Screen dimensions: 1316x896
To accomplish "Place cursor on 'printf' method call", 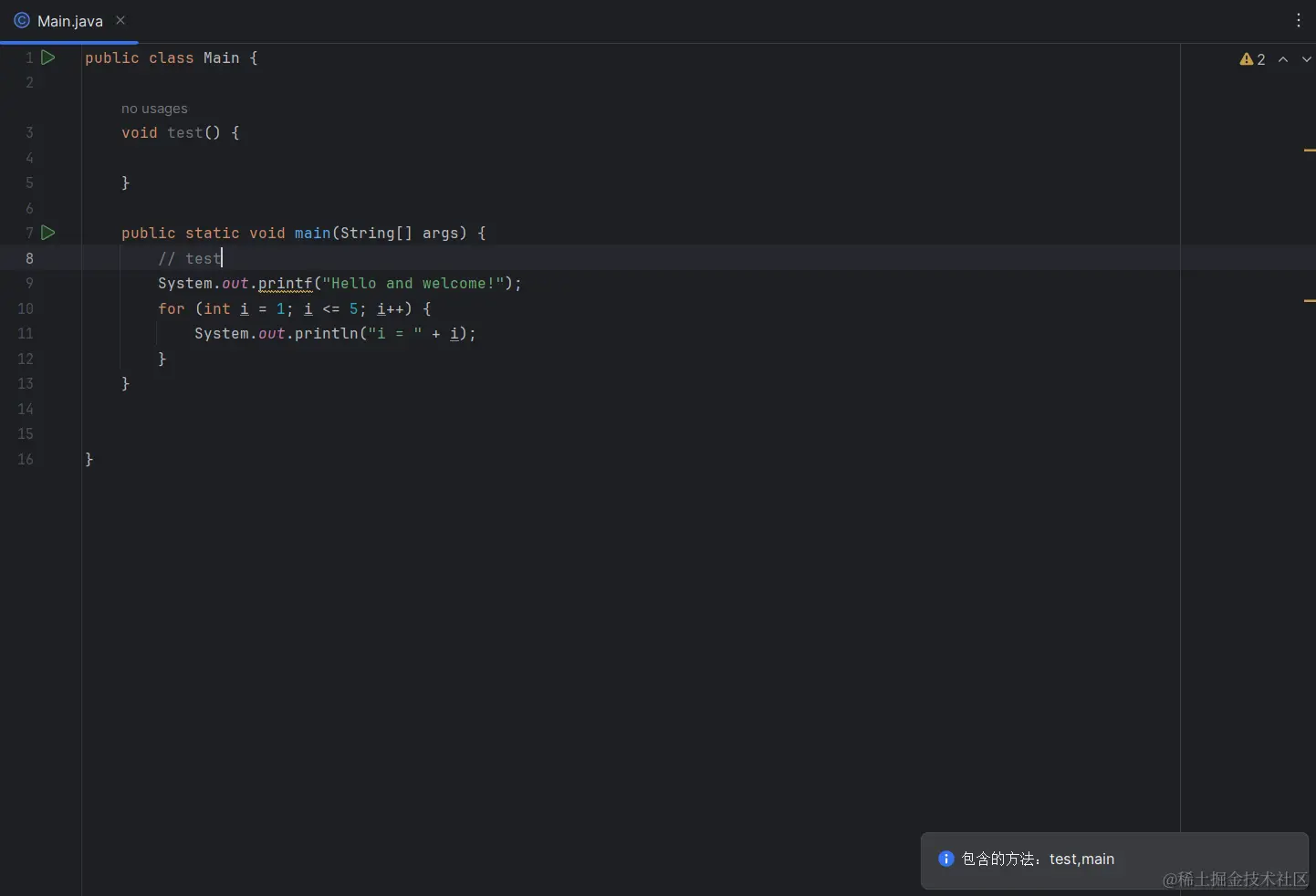I will [286, 284].
